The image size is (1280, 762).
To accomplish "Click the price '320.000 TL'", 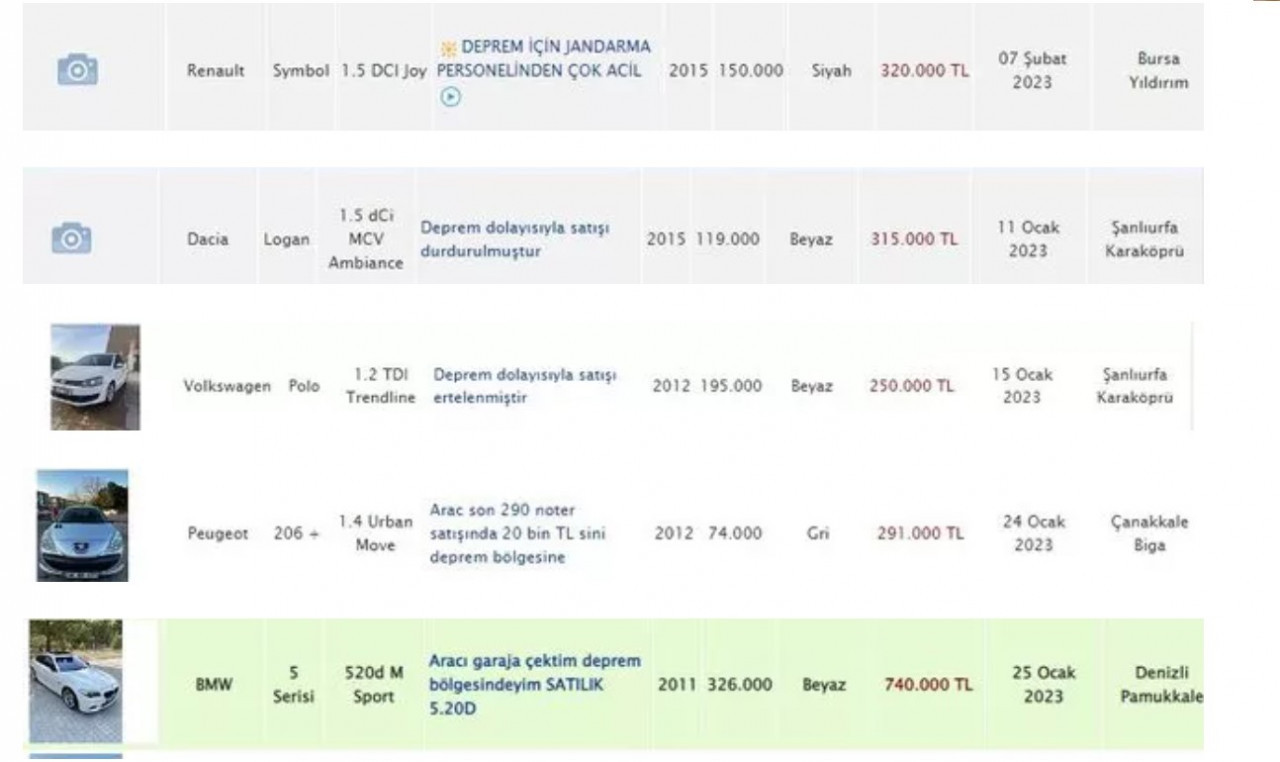I will click(x=924, y=72).
